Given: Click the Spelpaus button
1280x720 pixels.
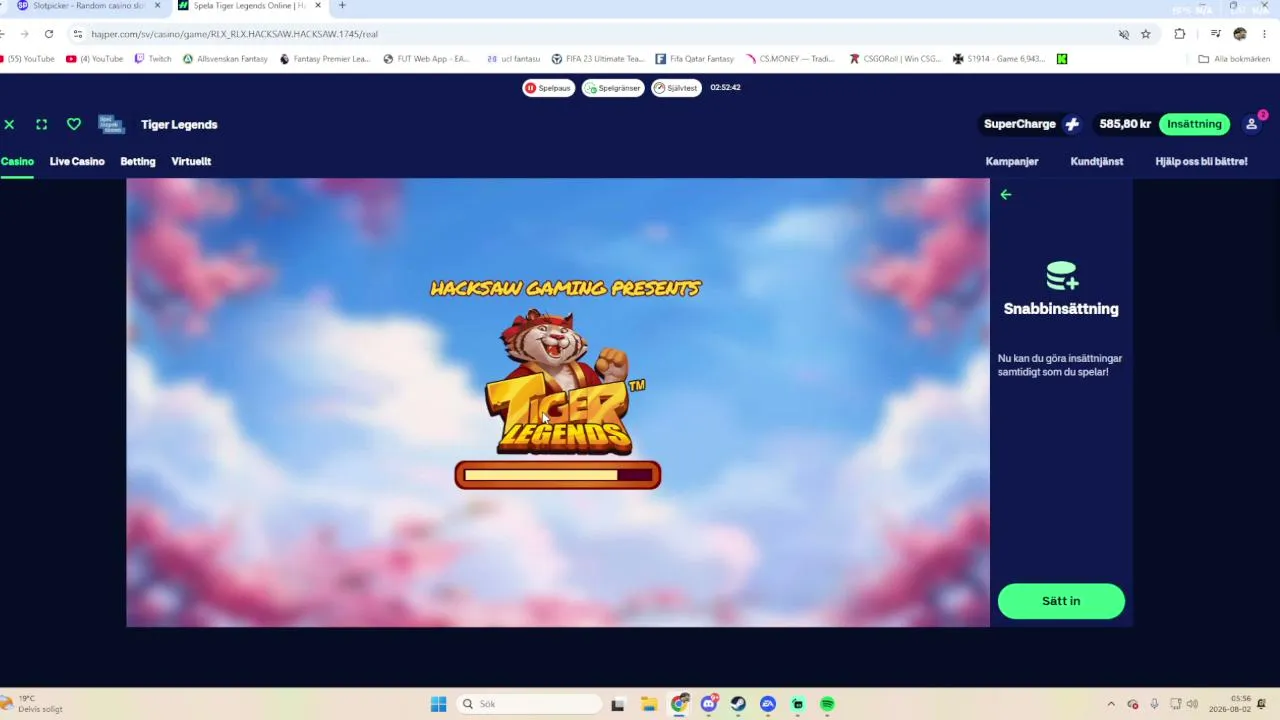Looking at the screenshot, I should coord(548,88).
